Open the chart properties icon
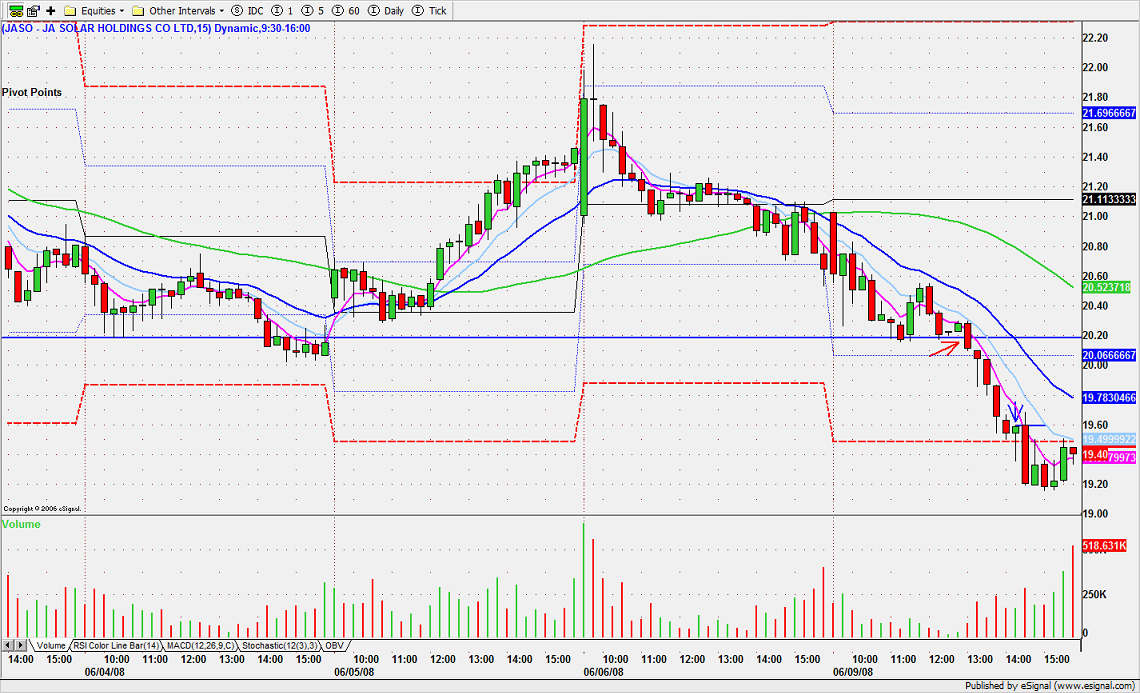1140x693 pixels. click(33, 10)
